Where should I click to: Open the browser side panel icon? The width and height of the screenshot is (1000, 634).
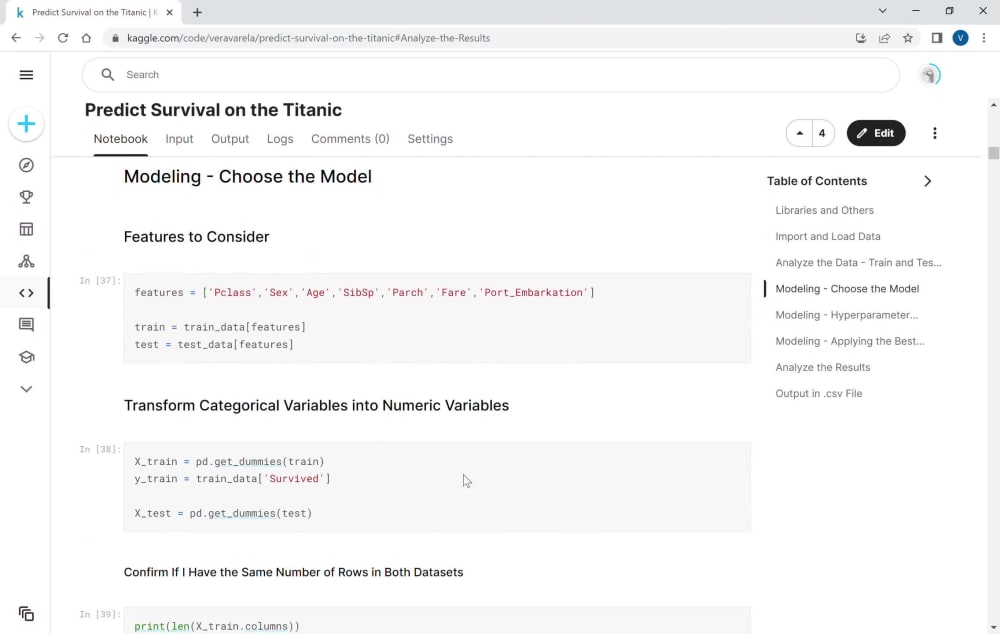point(937,38)
